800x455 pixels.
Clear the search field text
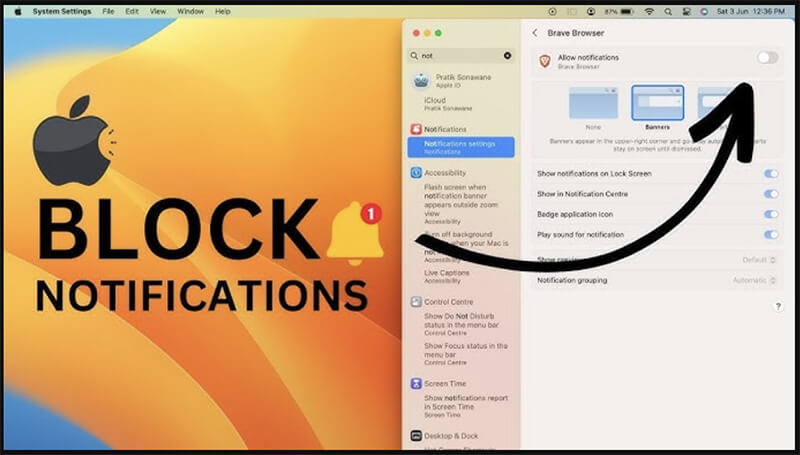point(507,56)
